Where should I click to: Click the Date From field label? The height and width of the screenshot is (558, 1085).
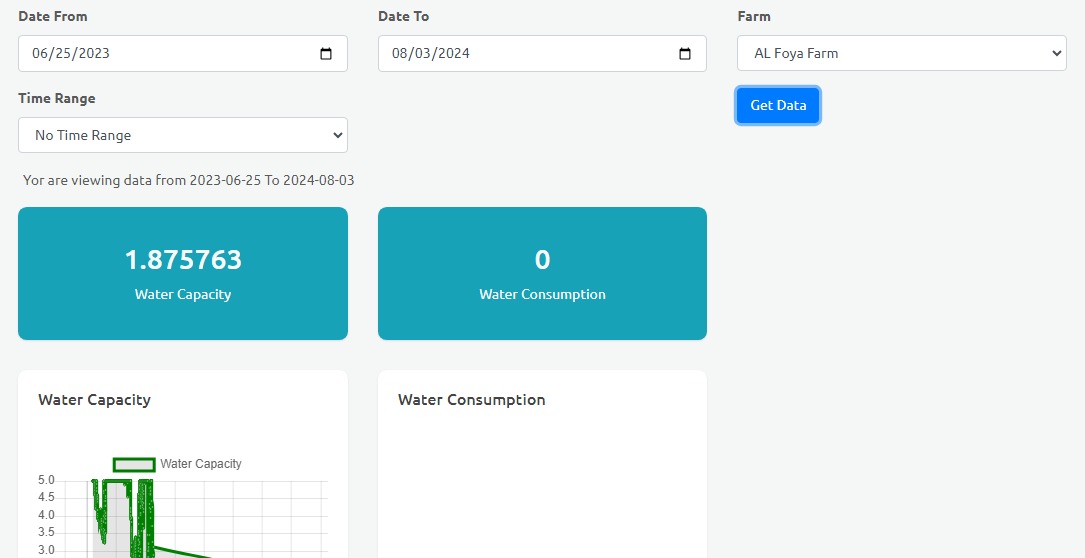pos(53,17)
